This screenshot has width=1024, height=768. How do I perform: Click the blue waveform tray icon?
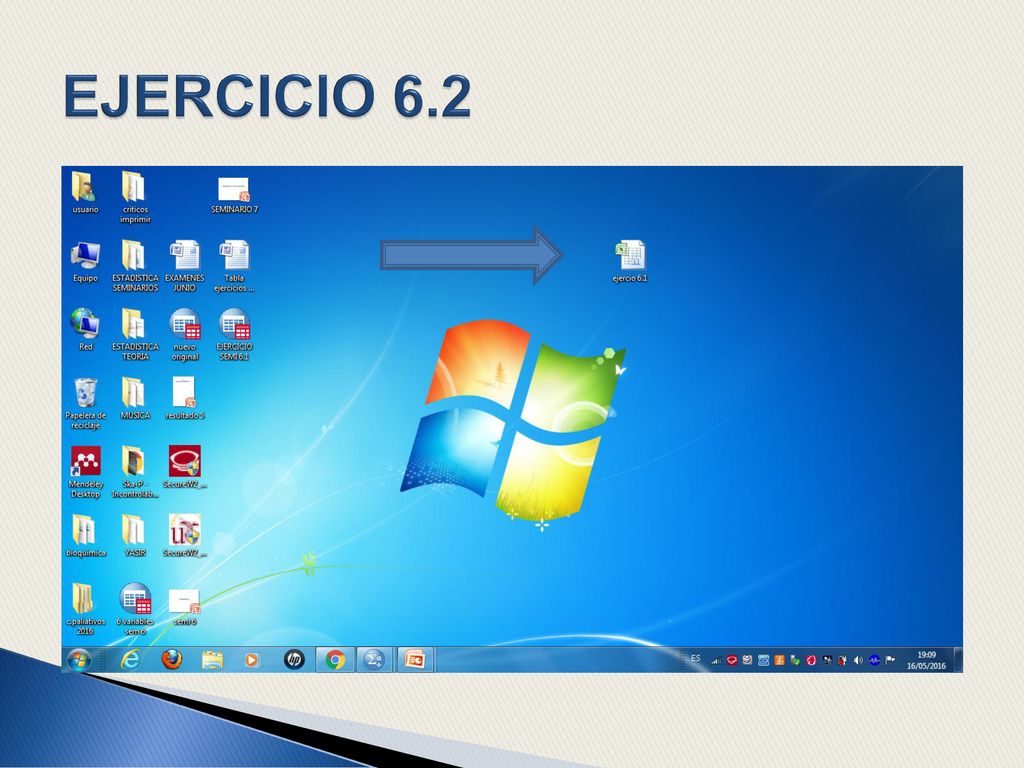click(874, 661)
